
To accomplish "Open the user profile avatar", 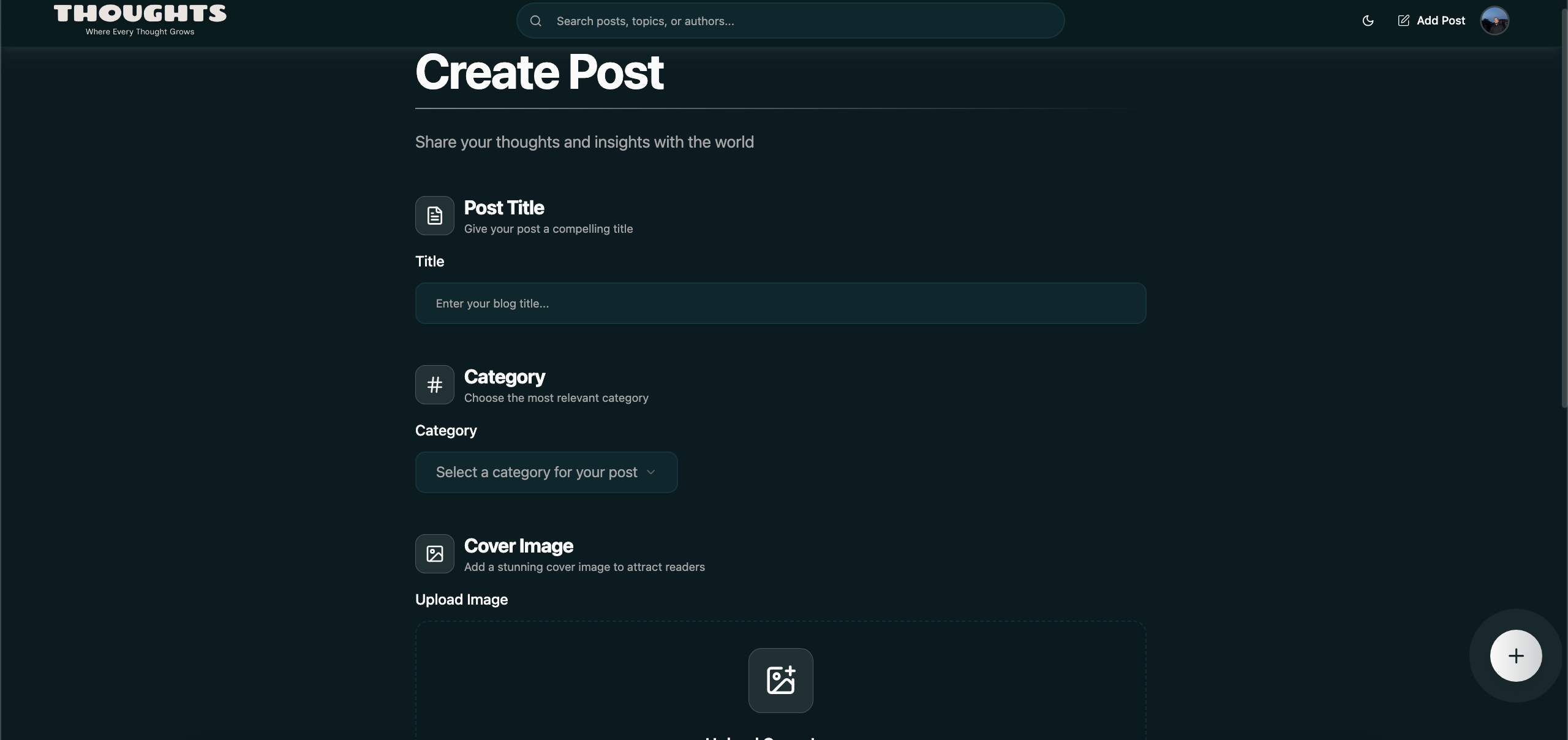I will tap(1494, 21).
